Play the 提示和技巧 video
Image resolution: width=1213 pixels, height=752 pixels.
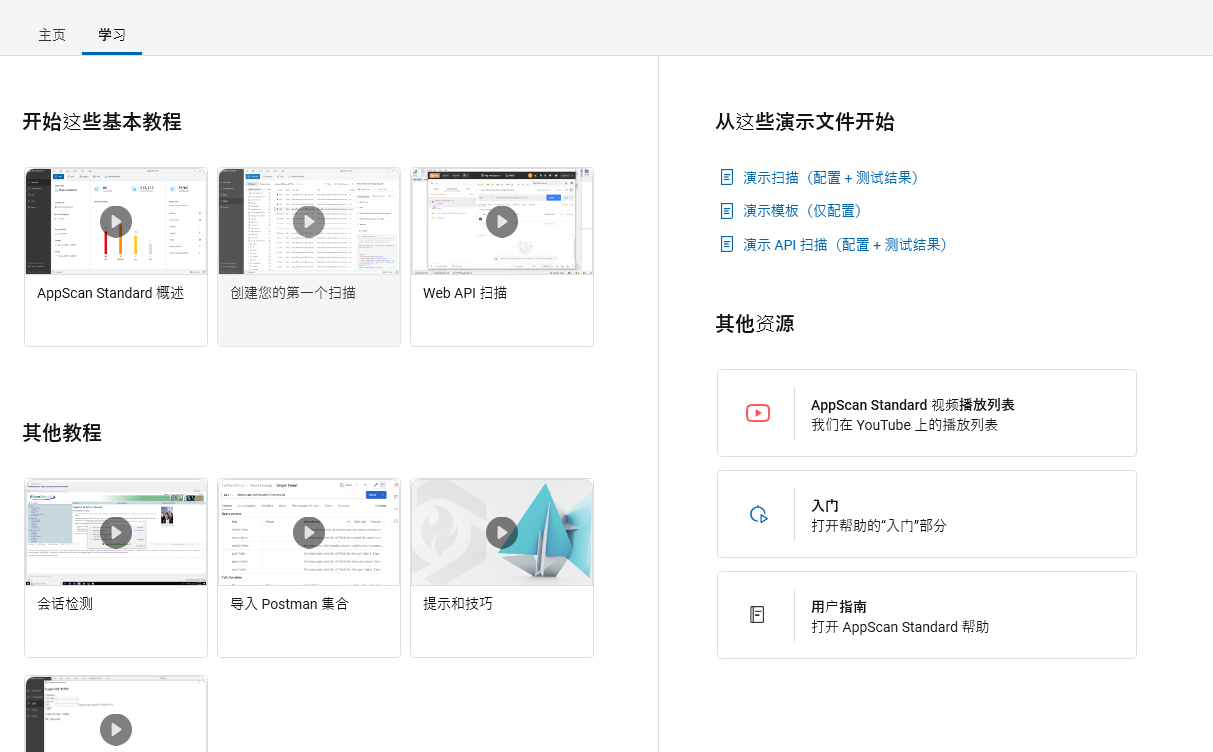502,532
